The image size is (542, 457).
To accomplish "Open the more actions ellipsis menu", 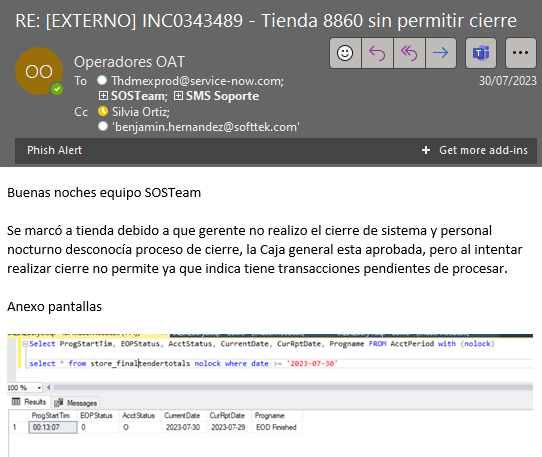I will 521,53.
